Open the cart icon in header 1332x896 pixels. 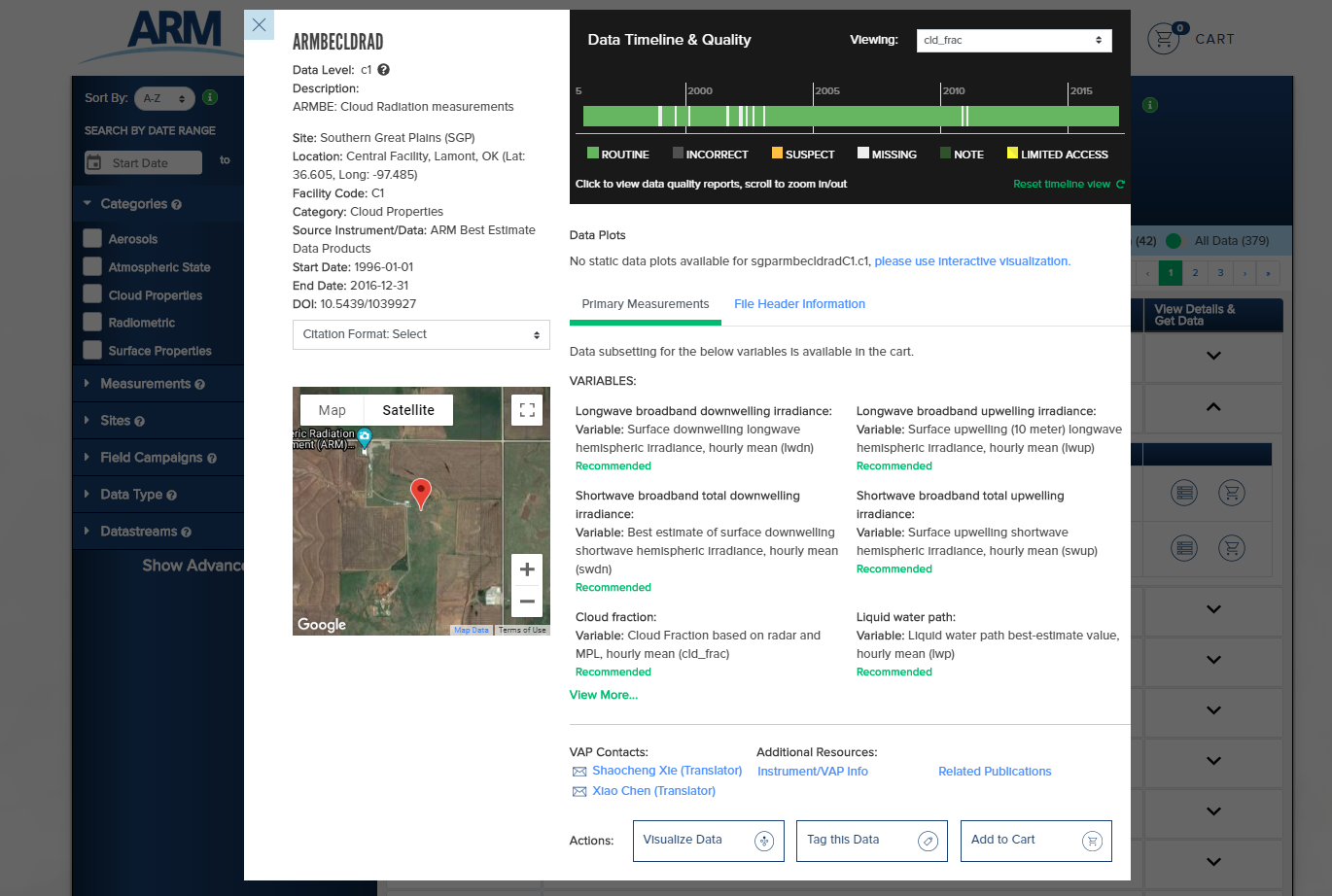pos(1163,39)
